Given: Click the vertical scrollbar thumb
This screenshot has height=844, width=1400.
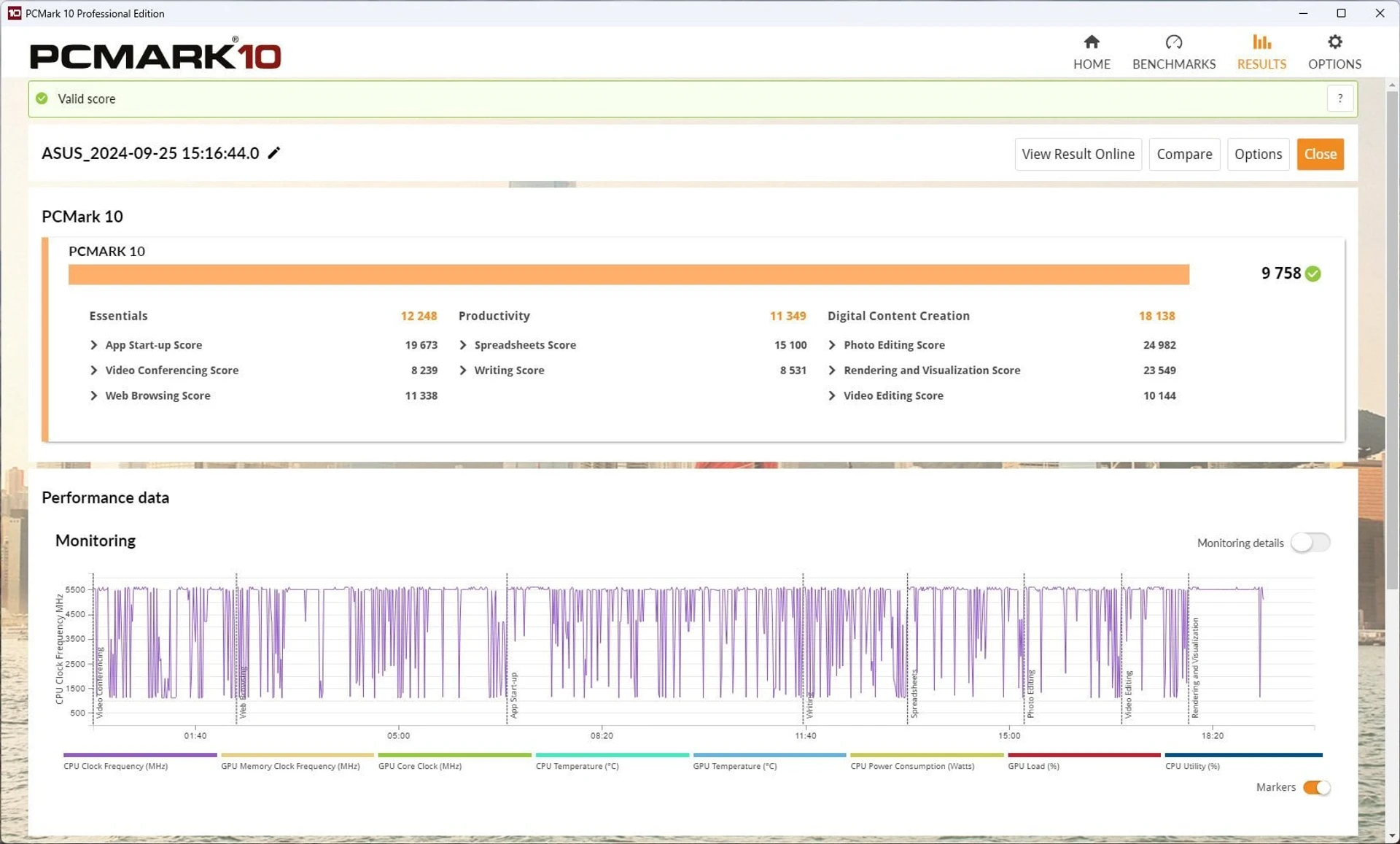Looking at the screenshot, I should tap(1392, 339).
